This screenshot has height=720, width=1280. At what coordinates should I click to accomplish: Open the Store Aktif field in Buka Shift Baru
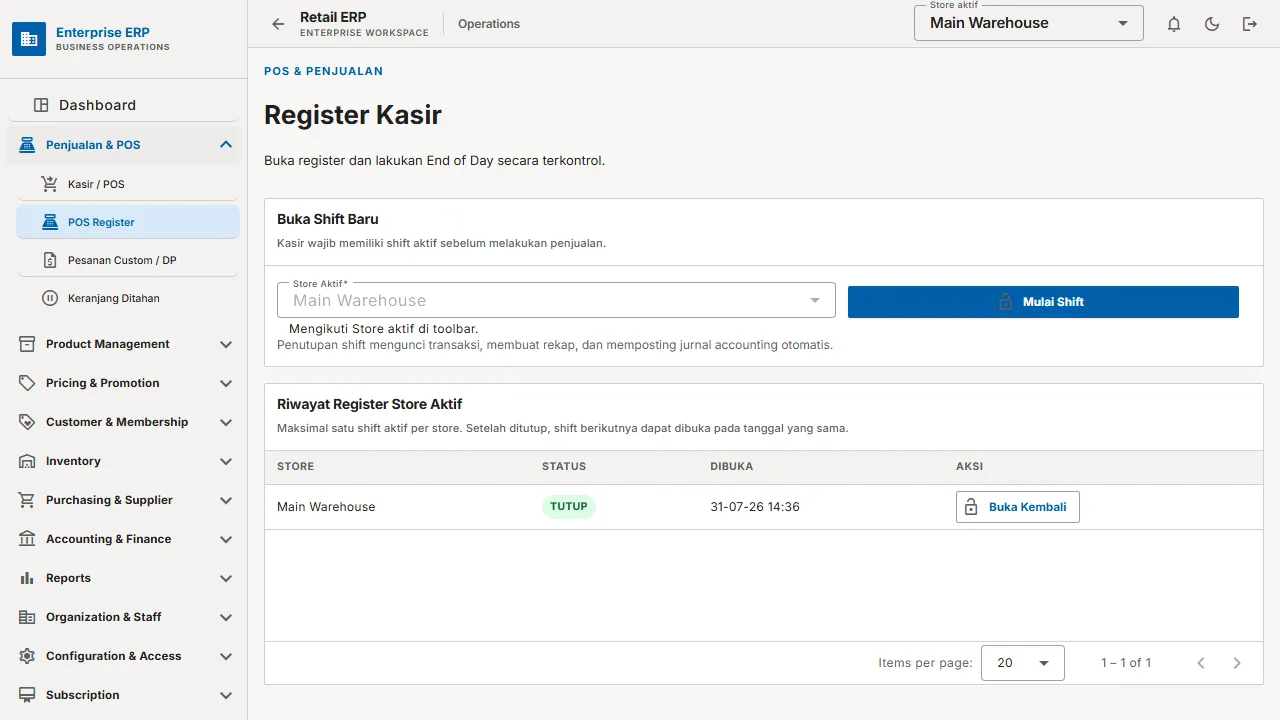pyautogui.click(x=556, y=300)
